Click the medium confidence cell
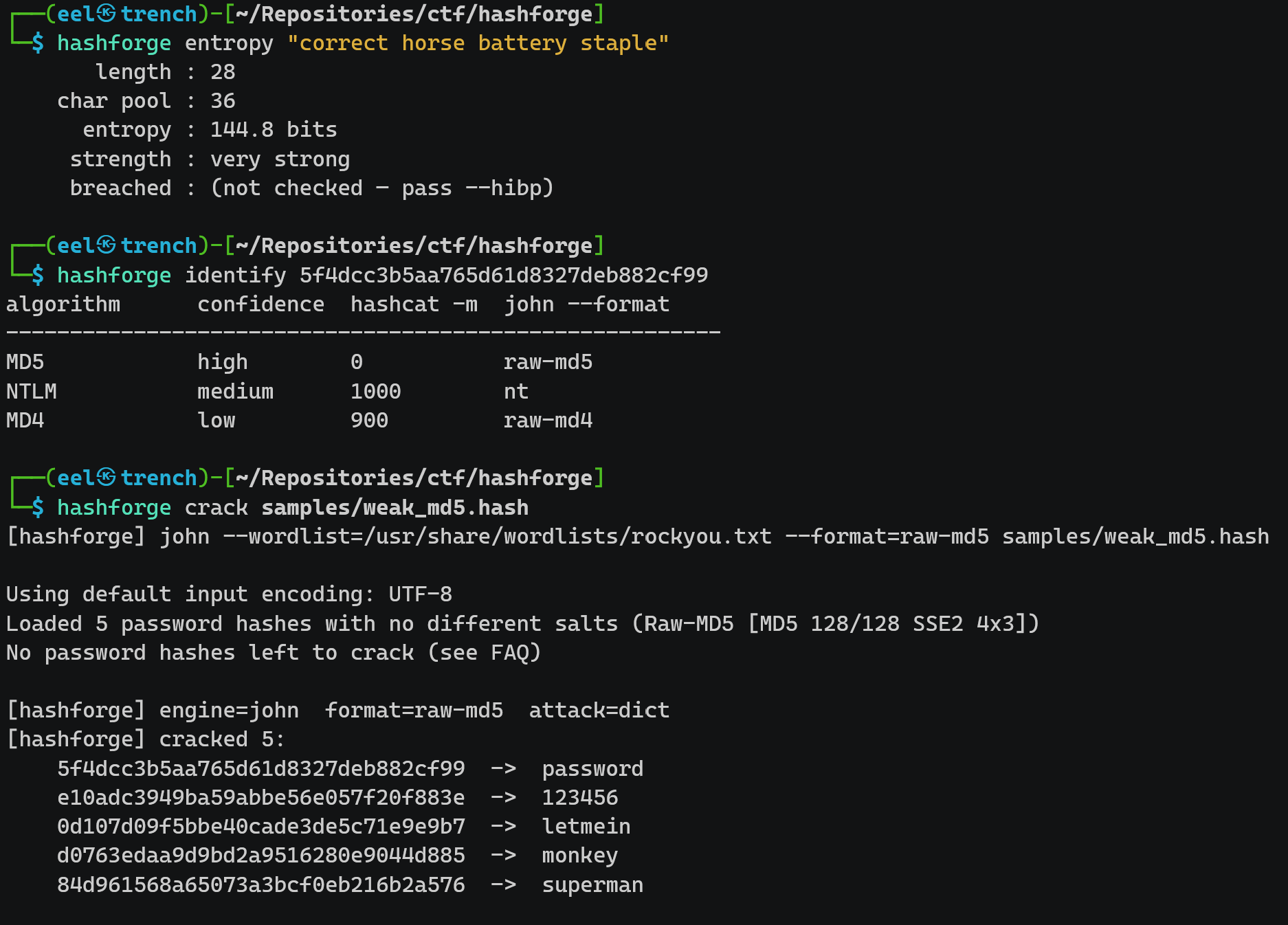Screen dimensions: 1288x925 pyautogui.click(x=236, y=392)
